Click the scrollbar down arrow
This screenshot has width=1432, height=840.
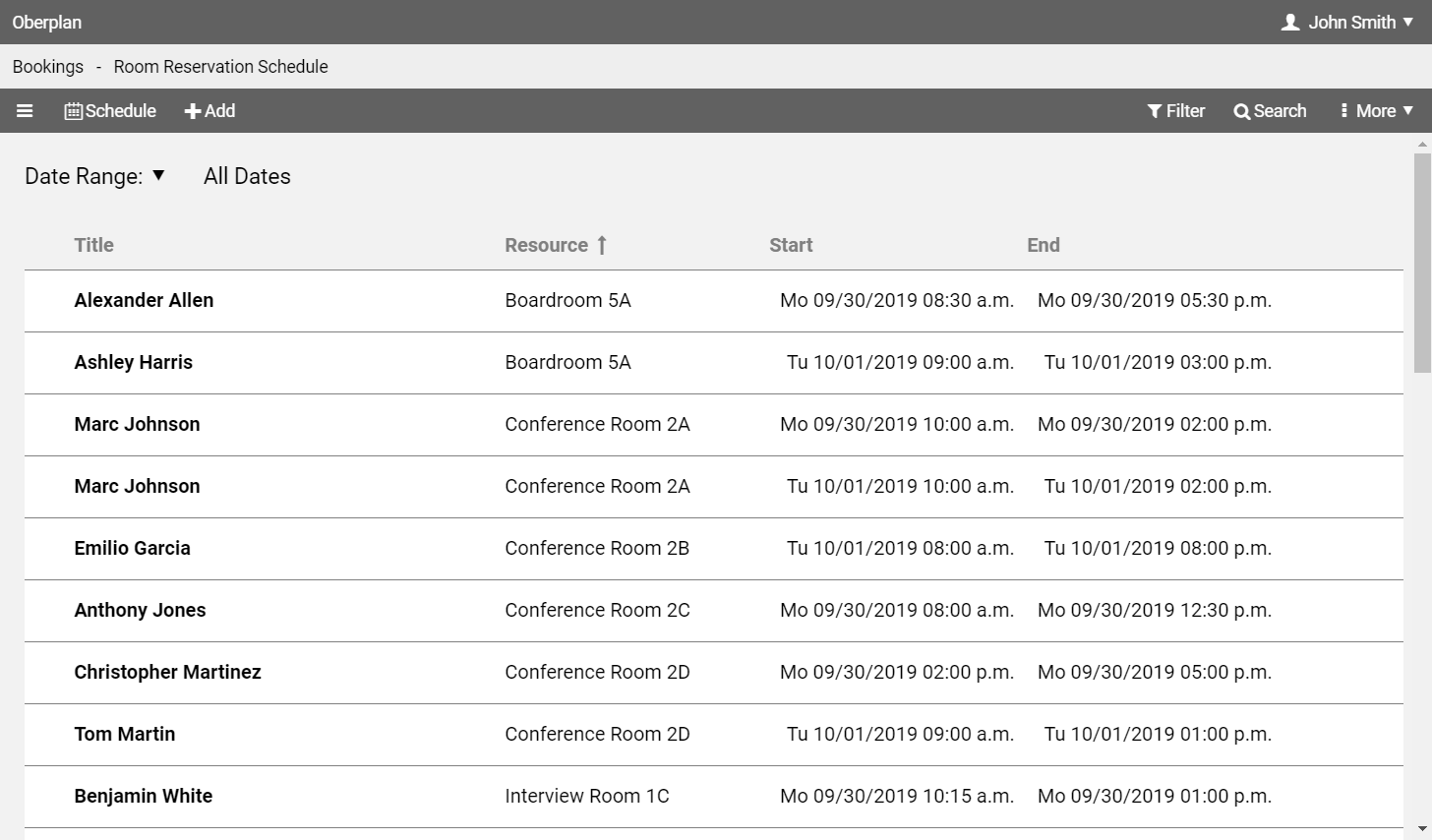1422,829
